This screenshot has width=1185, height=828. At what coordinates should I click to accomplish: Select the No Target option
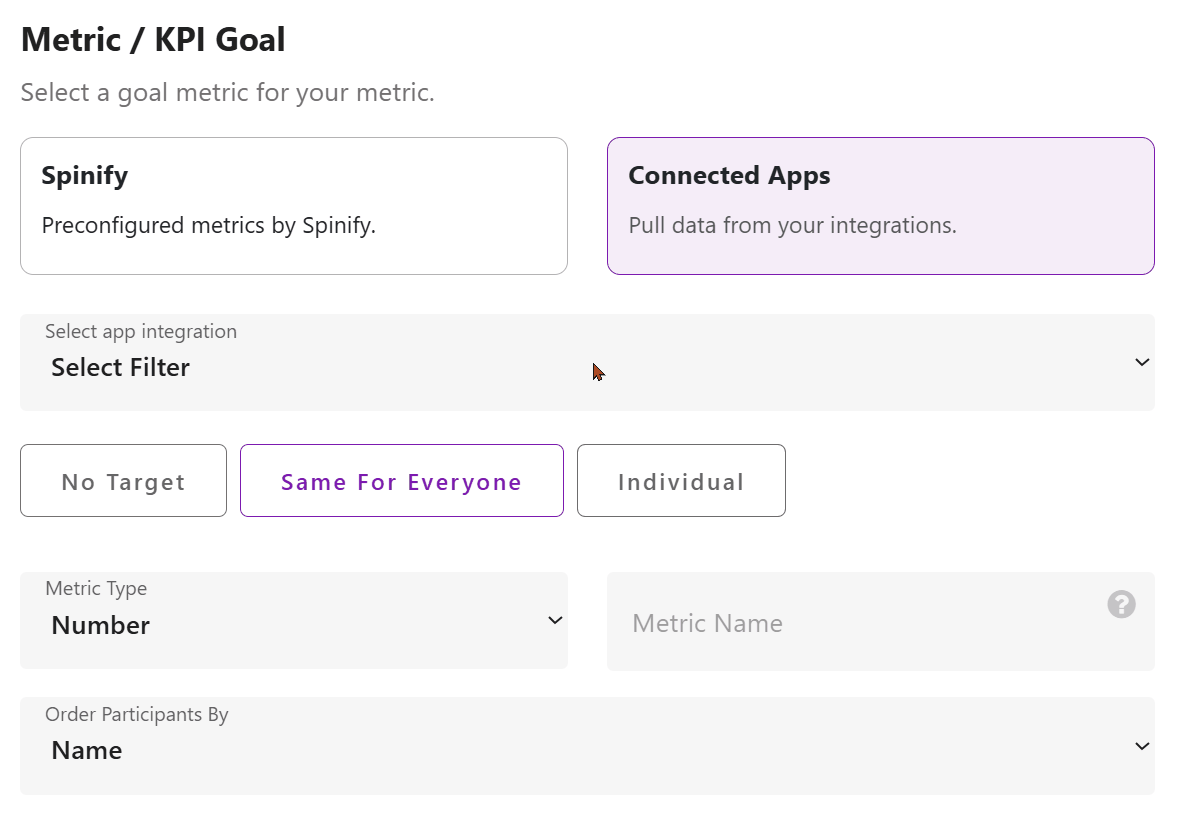[x=123, y=481]
